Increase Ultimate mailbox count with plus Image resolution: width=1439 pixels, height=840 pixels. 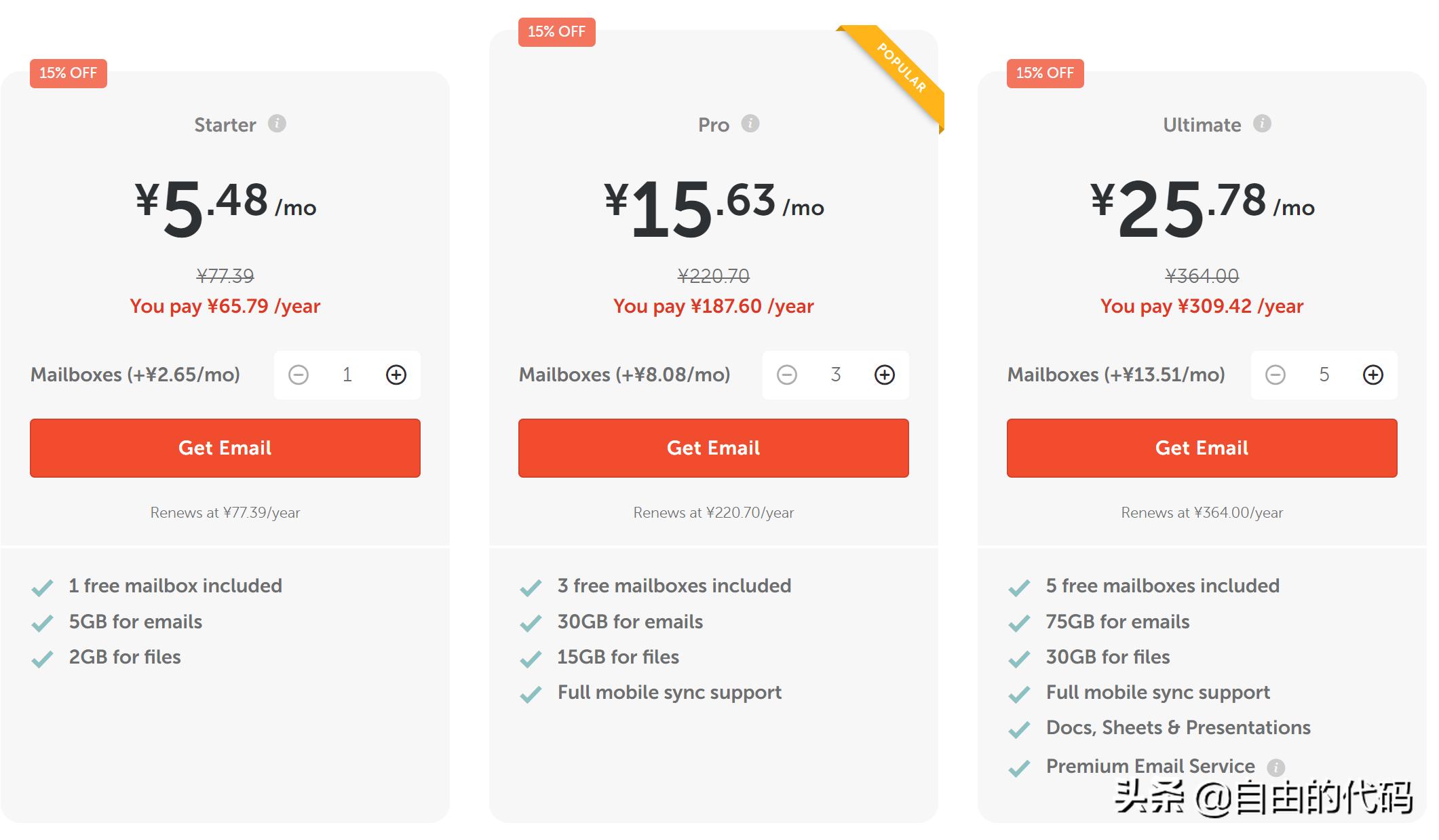[x=1373, y=375]
